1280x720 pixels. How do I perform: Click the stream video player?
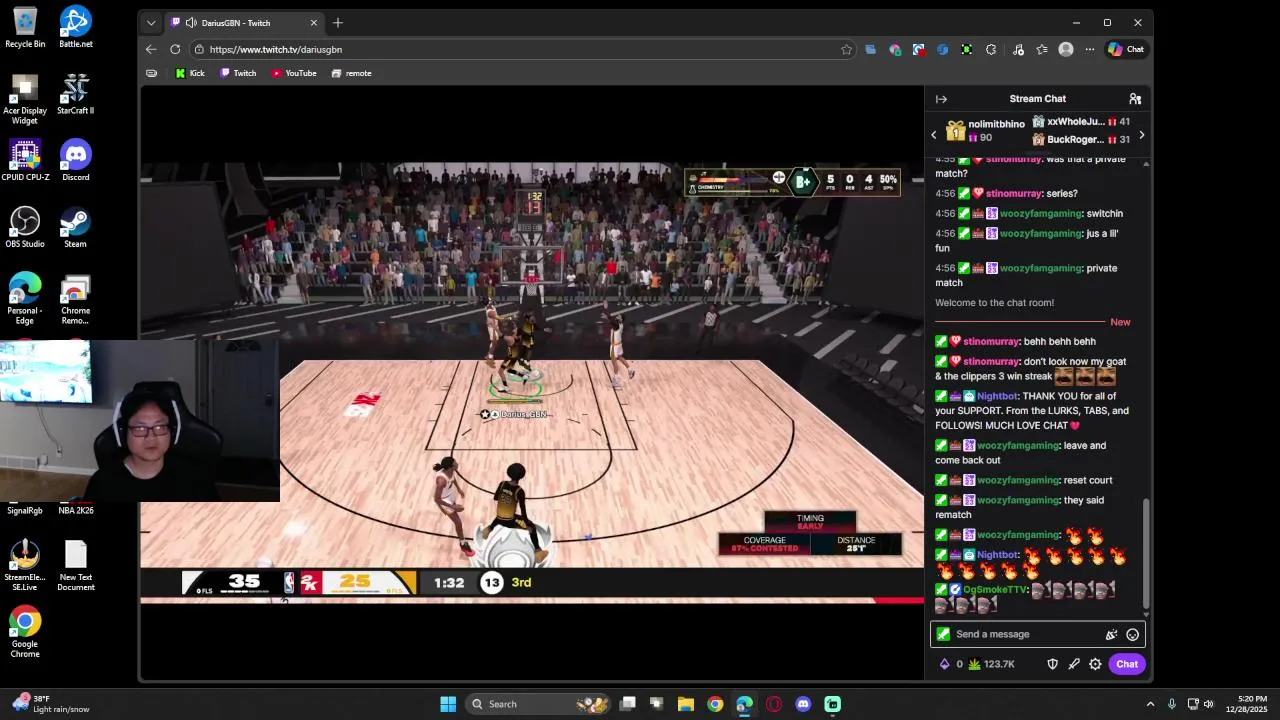532,383
